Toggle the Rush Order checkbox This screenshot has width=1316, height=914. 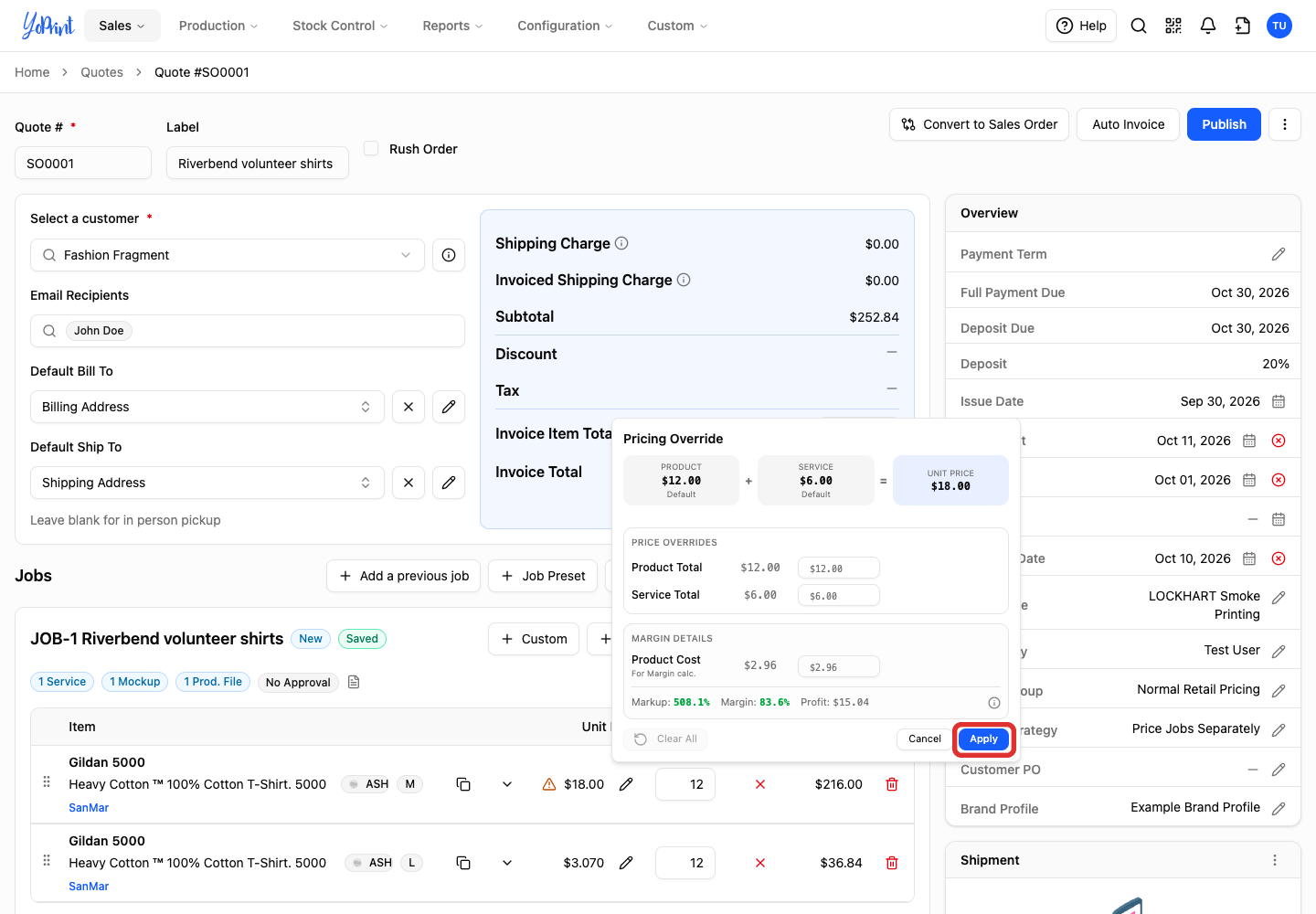click(x=371, y=148)
